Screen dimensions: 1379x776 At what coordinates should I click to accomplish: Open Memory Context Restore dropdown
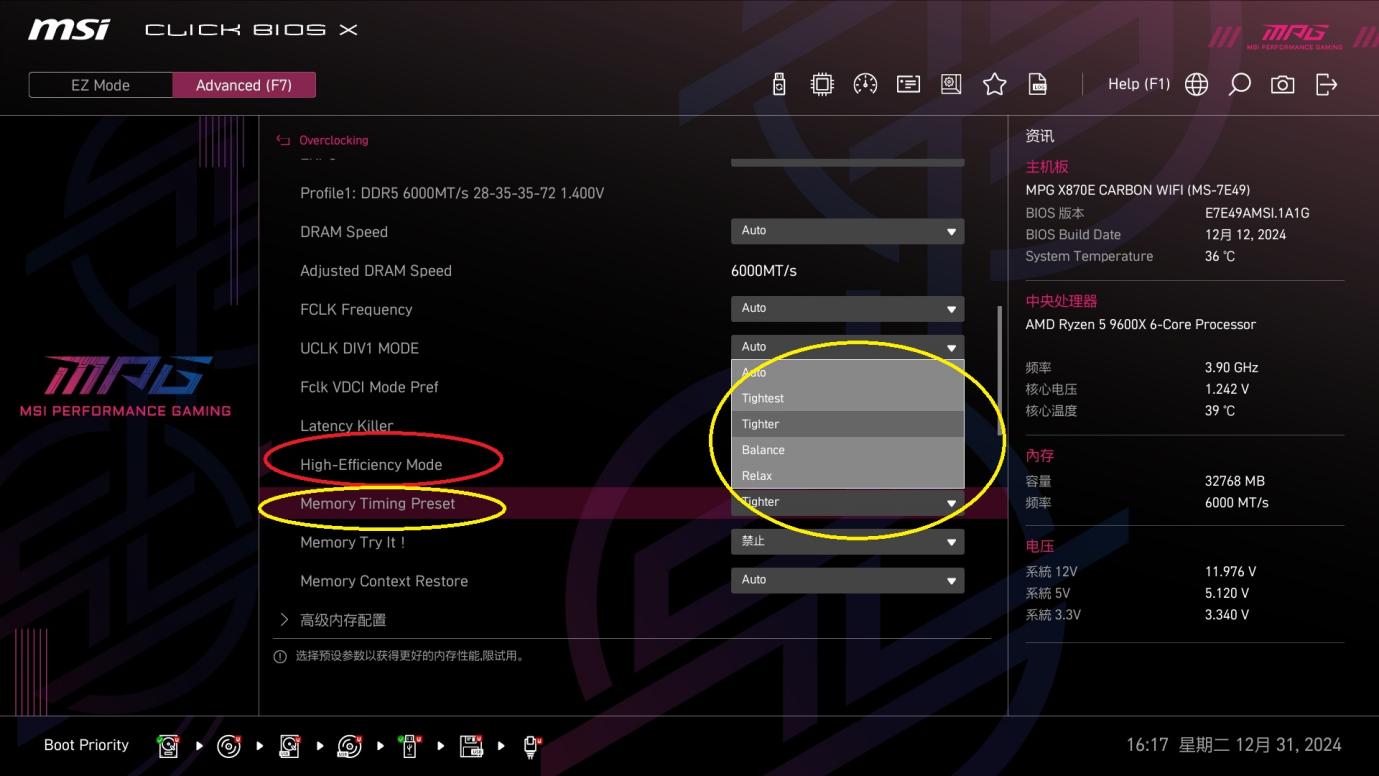point(847,580)
